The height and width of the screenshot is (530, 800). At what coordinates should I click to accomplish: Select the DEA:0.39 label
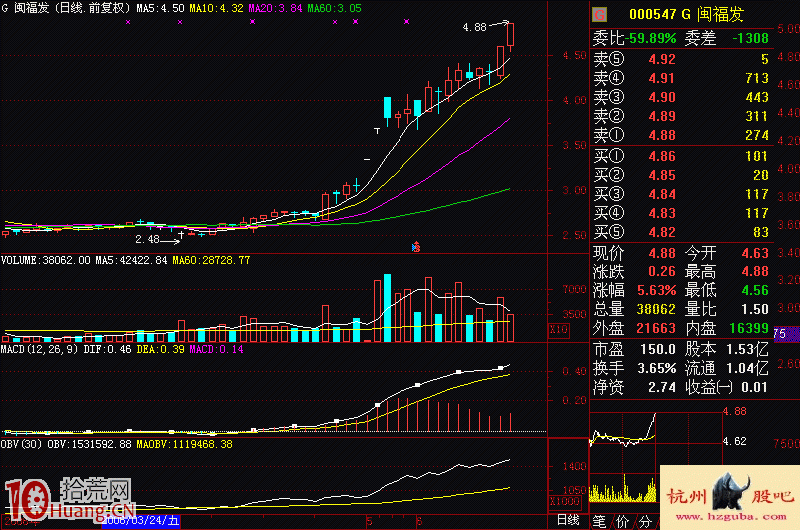coord(160,349)
